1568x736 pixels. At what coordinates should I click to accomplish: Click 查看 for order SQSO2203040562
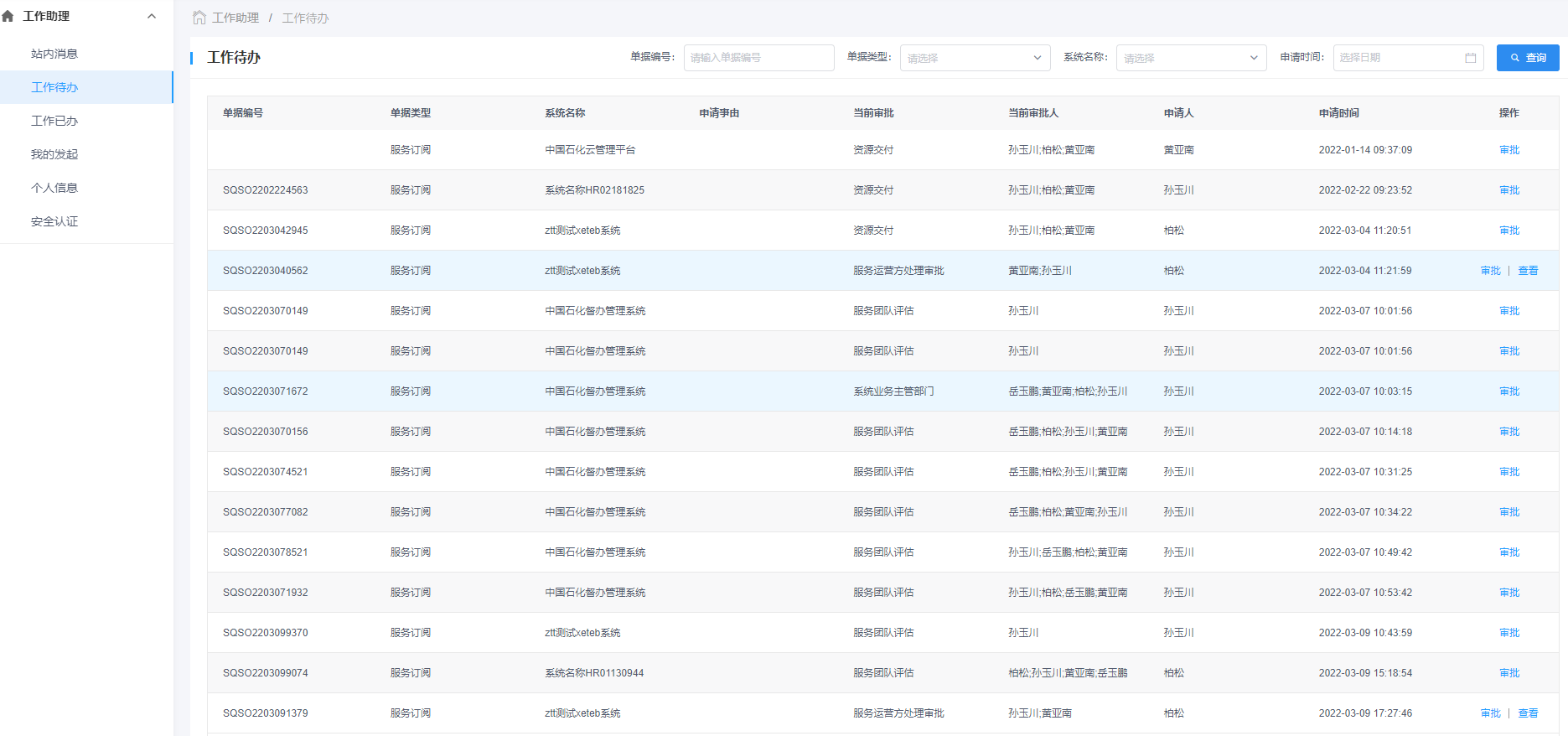point(1528,271)
